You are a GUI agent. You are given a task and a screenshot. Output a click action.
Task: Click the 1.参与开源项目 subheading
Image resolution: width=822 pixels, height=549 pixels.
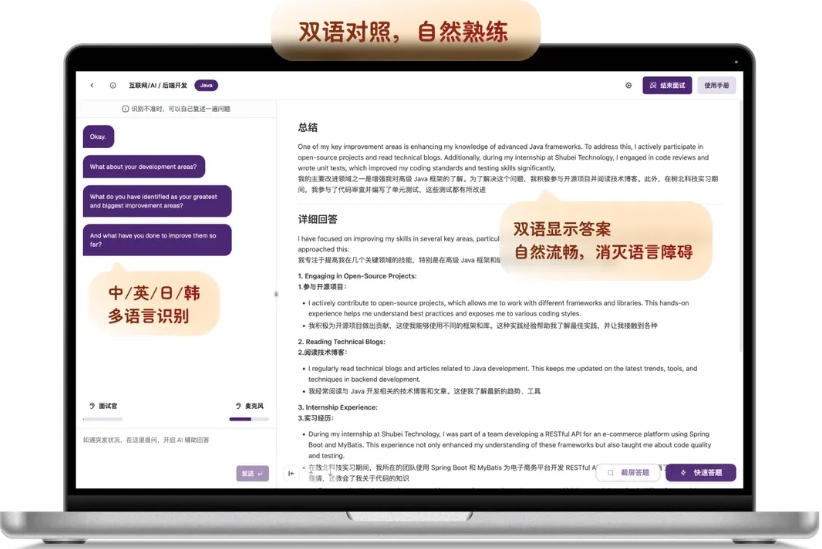coord(322,287)
